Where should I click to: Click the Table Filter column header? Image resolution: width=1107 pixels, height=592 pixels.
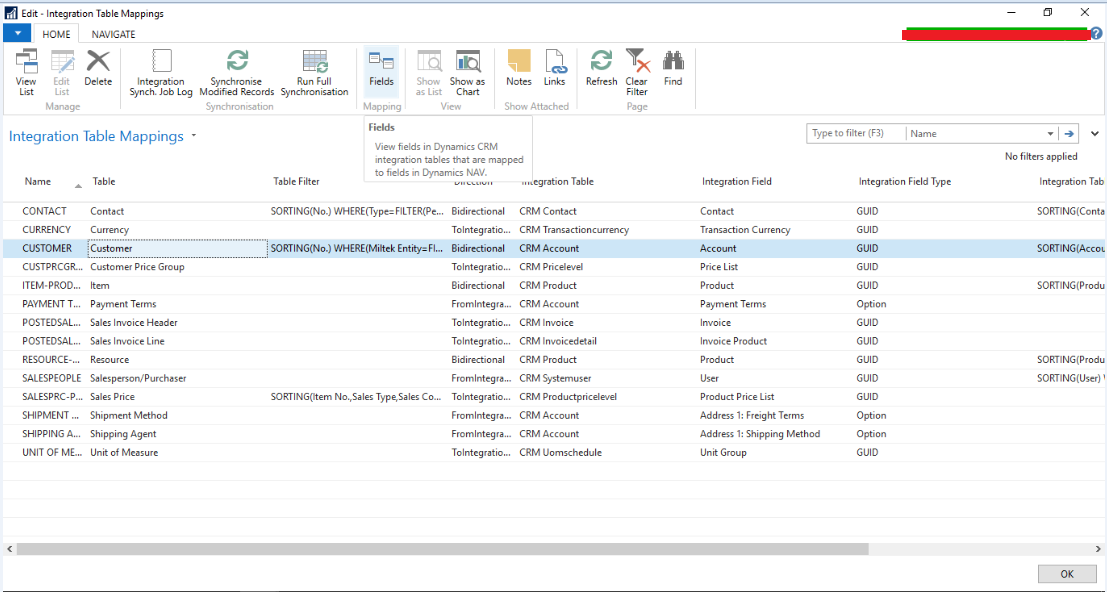[x=297, y=181]
